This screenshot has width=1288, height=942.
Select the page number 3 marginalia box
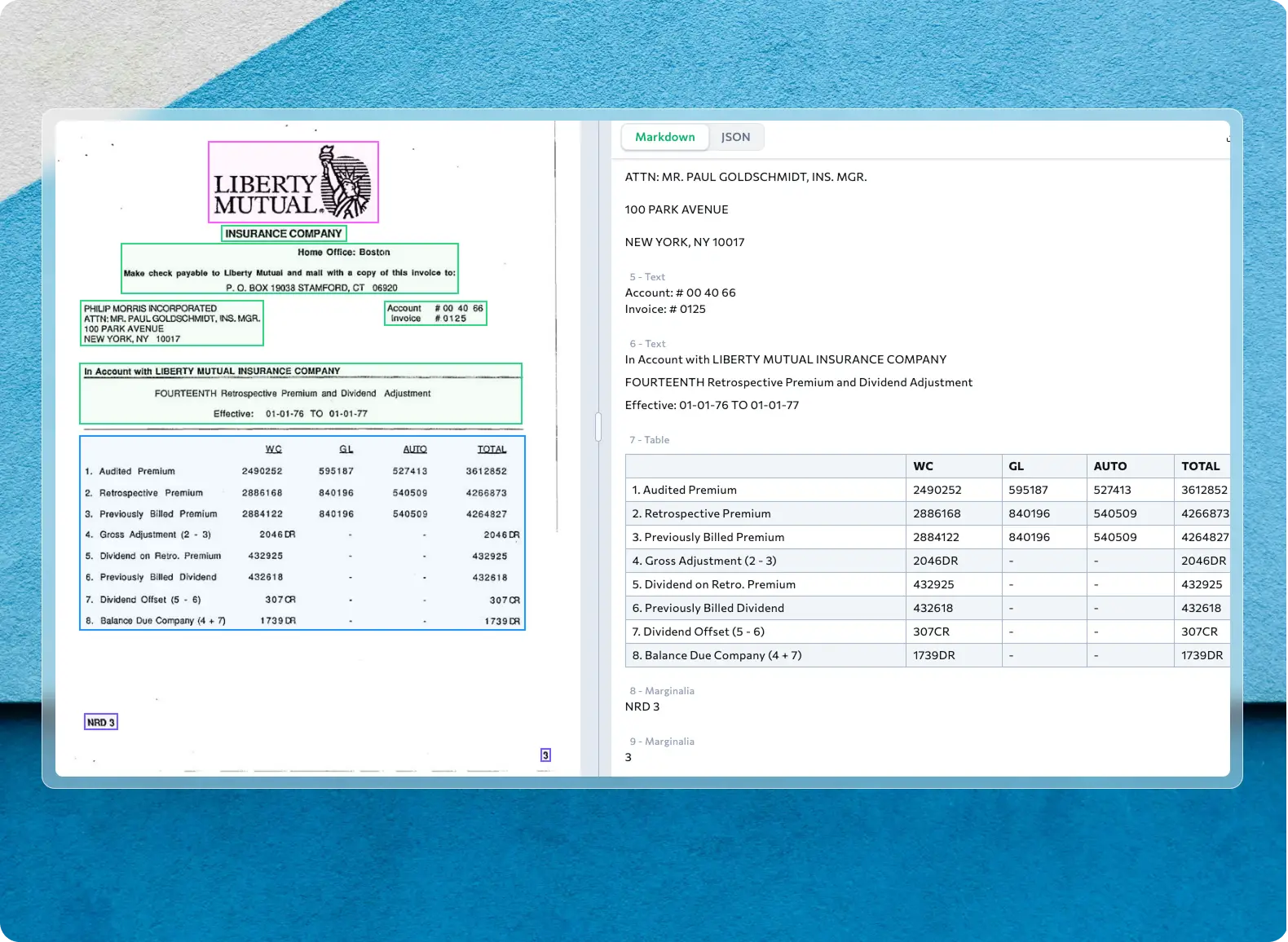tap(545, 755)
